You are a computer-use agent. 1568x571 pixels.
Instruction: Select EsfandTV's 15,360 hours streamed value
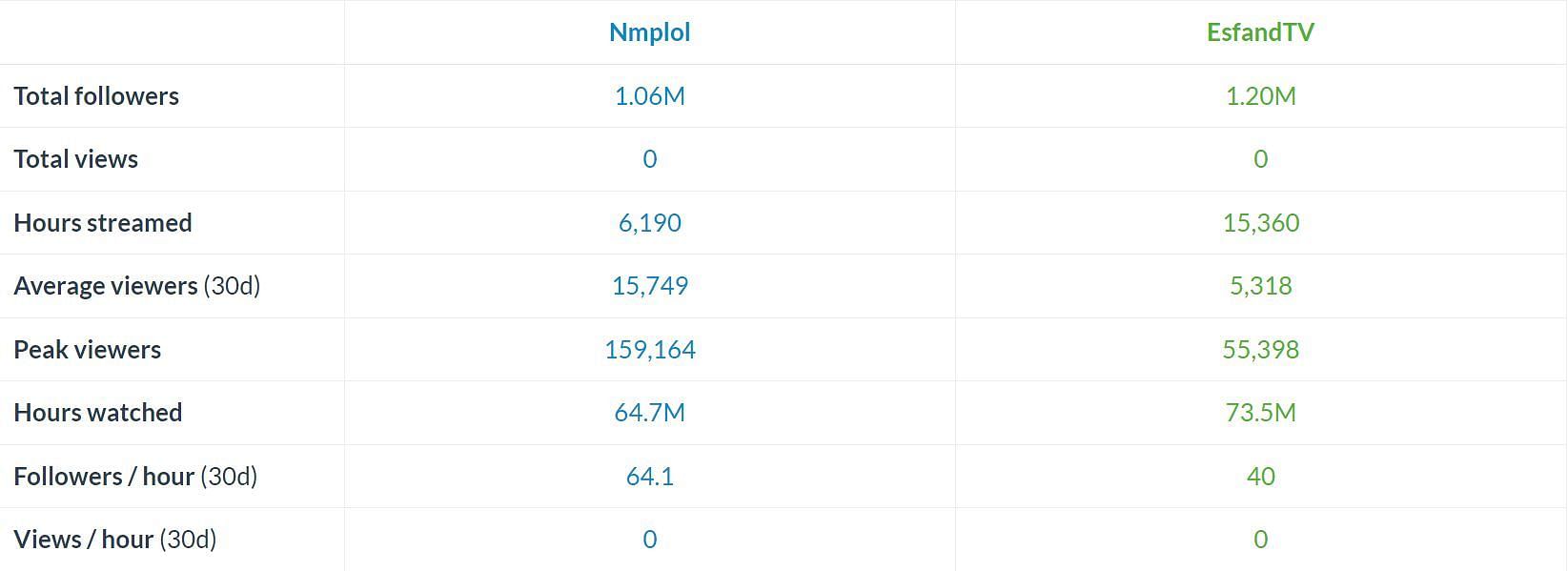point(1260,223)
